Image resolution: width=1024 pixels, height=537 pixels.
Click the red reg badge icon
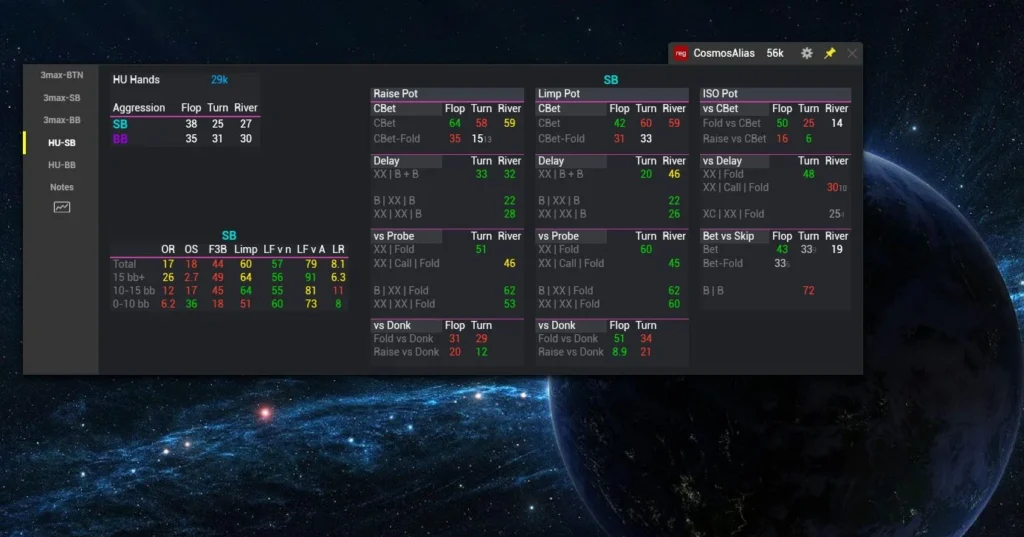pyautogui.click(x=680, y=54)
